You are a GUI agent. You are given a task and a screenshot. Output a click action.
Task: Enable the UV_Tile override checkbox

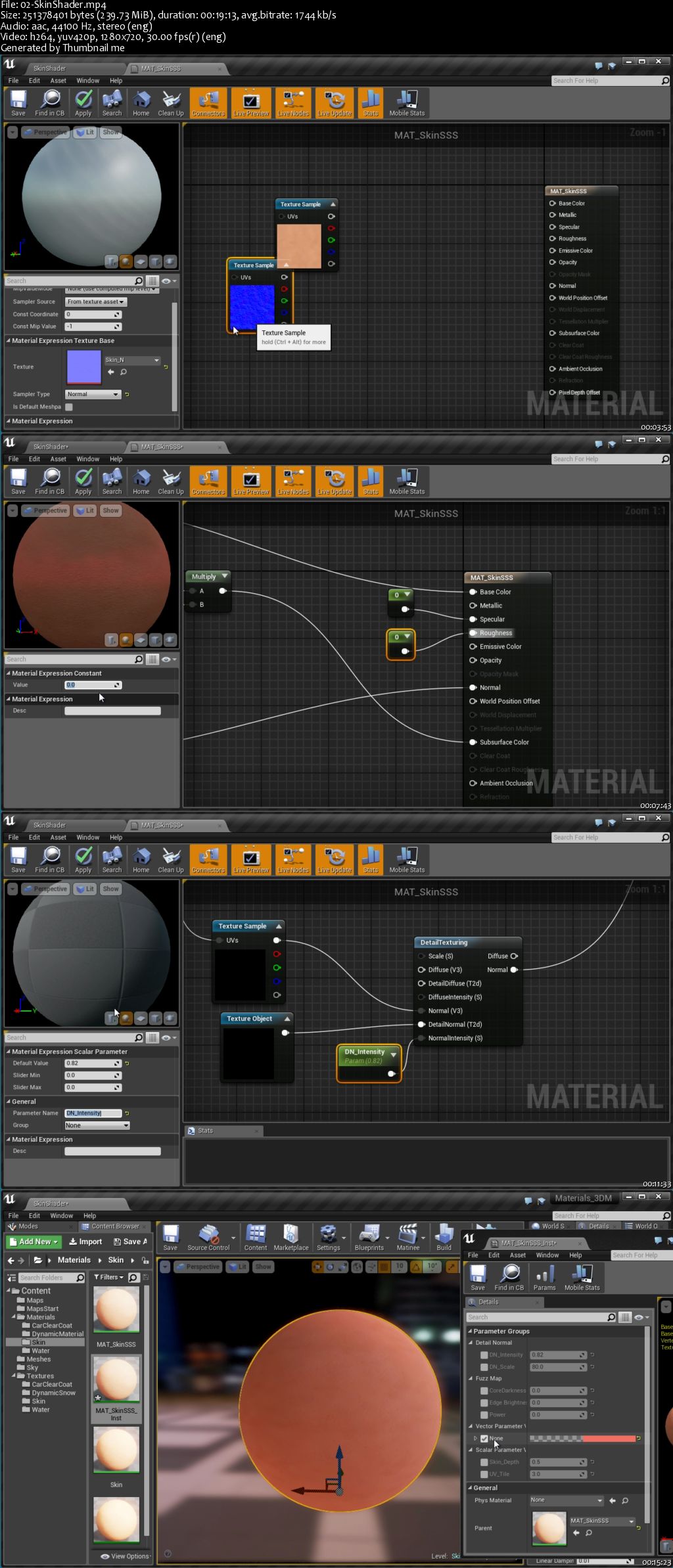point(484,1474)
